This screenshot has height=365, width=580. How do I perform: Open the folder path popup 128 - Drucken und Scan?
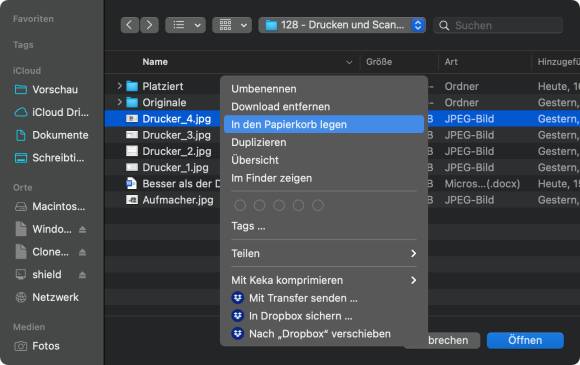342,25
